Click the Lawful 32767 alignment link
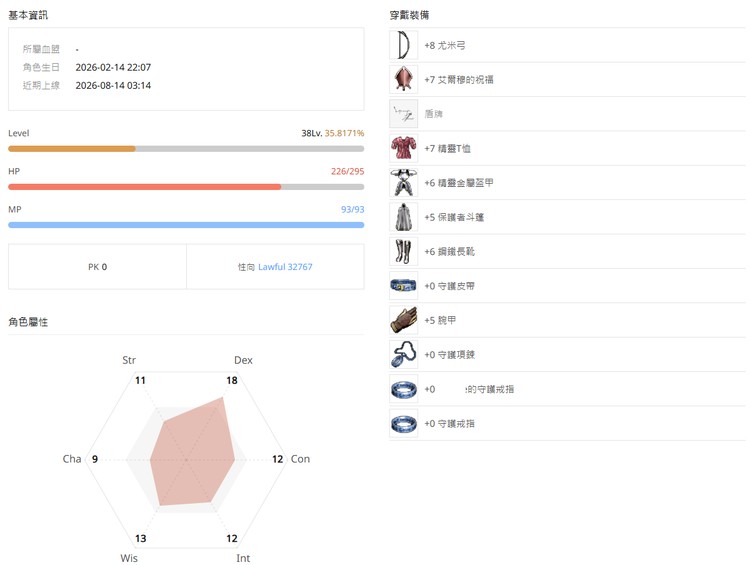The width and height of the screenshot is (750, 565). (285, 267)
